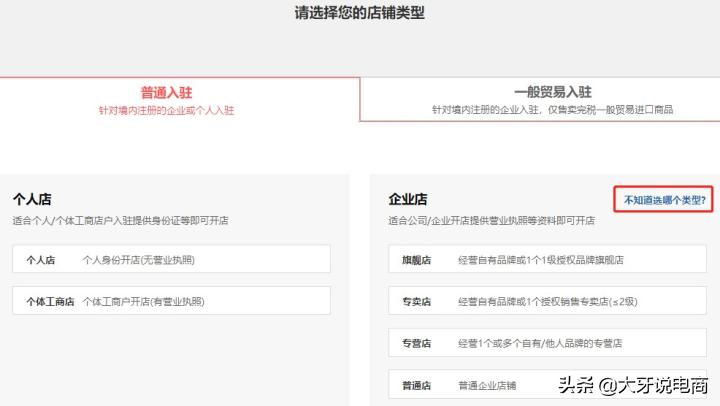Select the 普通店 enterprise store option
This screenshot has width=720, height=406.
pyautogui.click(x=547, y=384)
